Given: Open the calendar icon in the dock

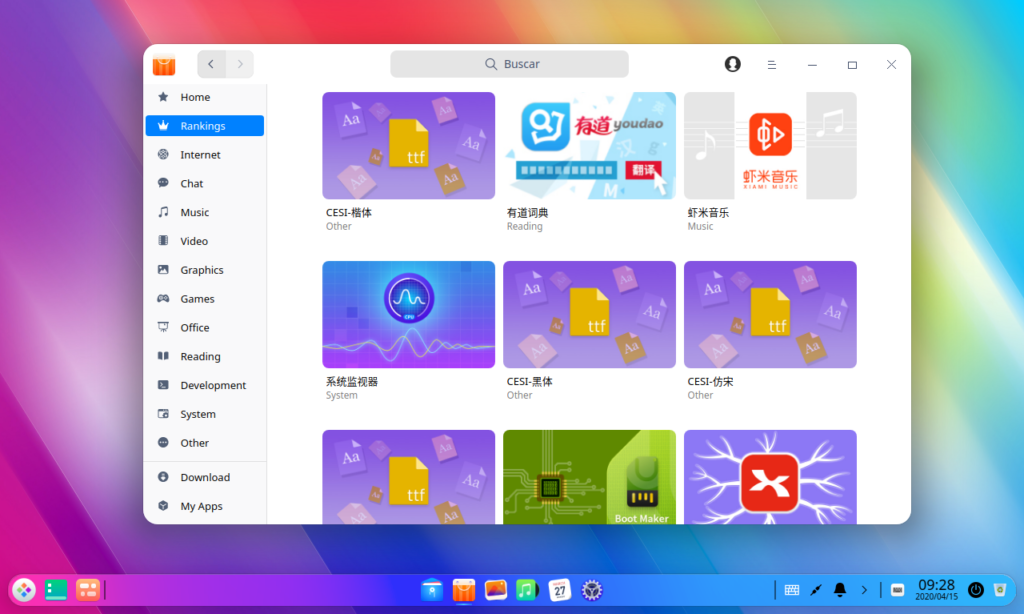Looking at the screenshot, I should (560, 590).
